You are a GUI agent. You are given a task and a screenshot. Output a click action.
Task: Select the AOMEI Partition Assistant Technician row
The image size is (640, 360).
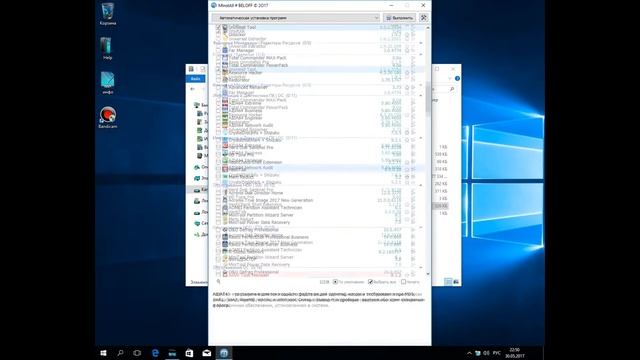318,208
